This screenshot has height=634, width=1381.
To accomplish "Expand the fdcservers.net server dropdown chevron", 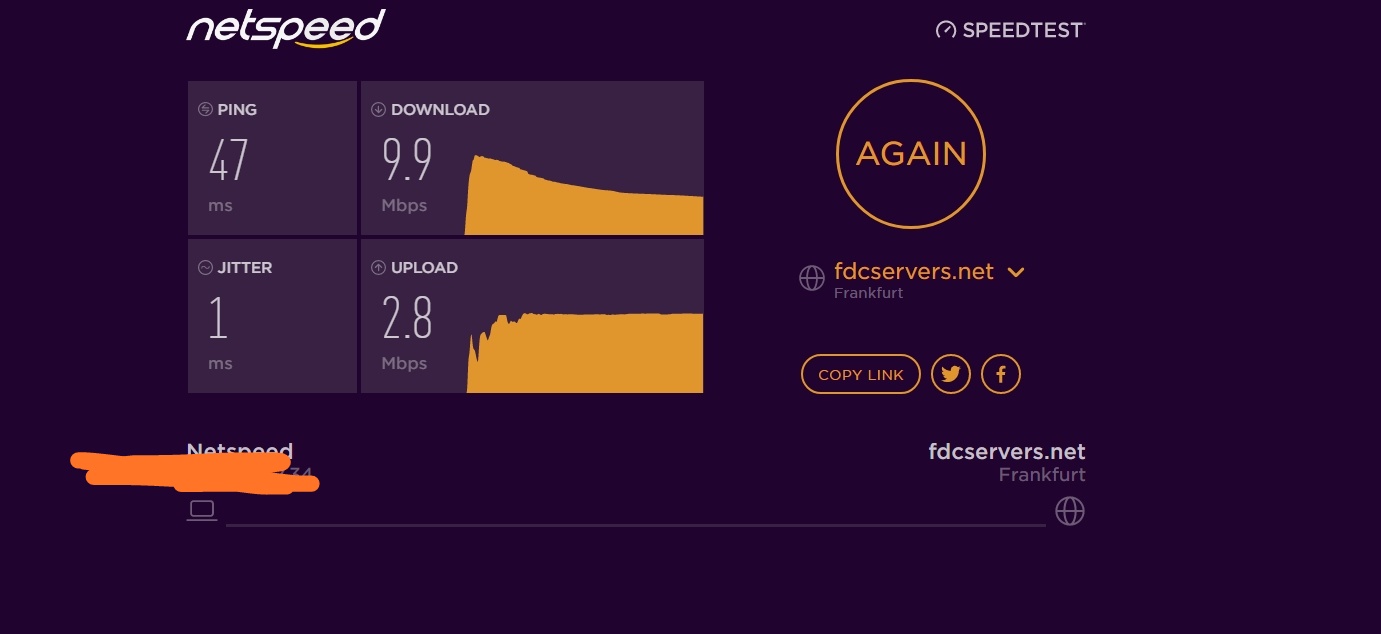I will coord(1016,272).
